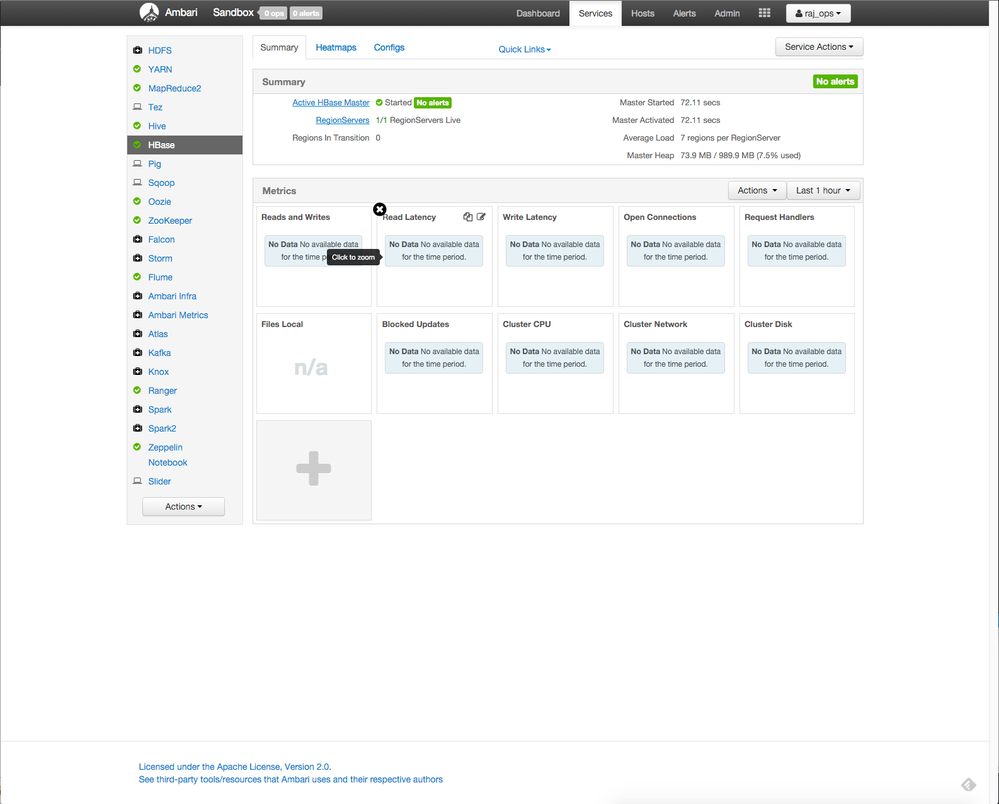Viewport: 999px width, 804px height.
Task: Click the maintenance icon next to Kafka
Action: pyautogui.click(x=137, y=352)
